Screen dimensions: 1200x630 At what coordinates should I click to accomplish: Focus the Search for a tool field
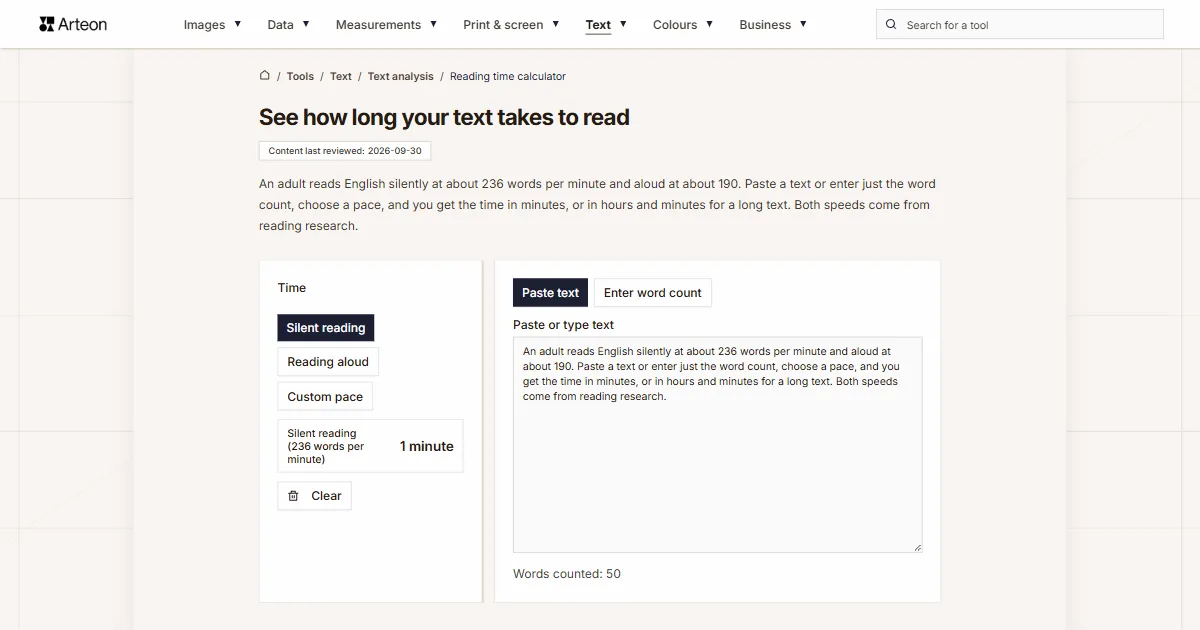point(1020,24)
